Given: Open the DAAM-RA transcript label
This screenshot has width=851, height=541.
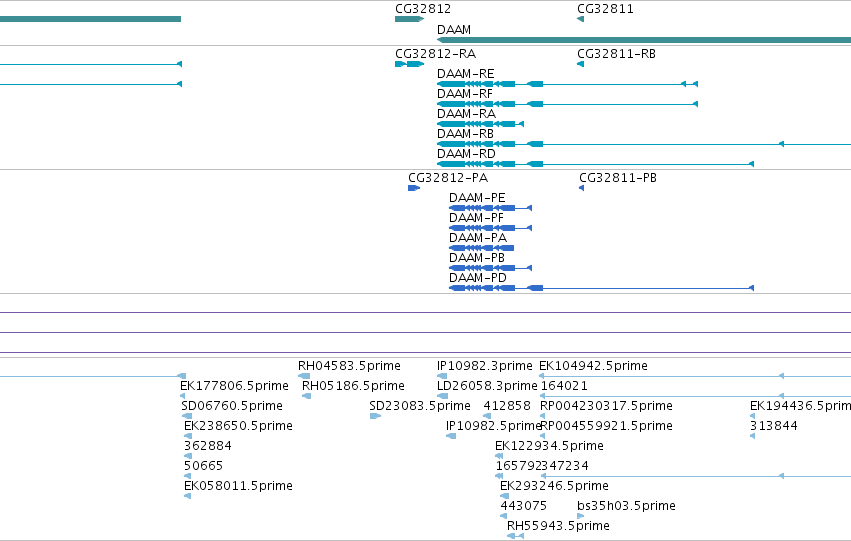Looking at the screenshot, I should coord(466,114).
